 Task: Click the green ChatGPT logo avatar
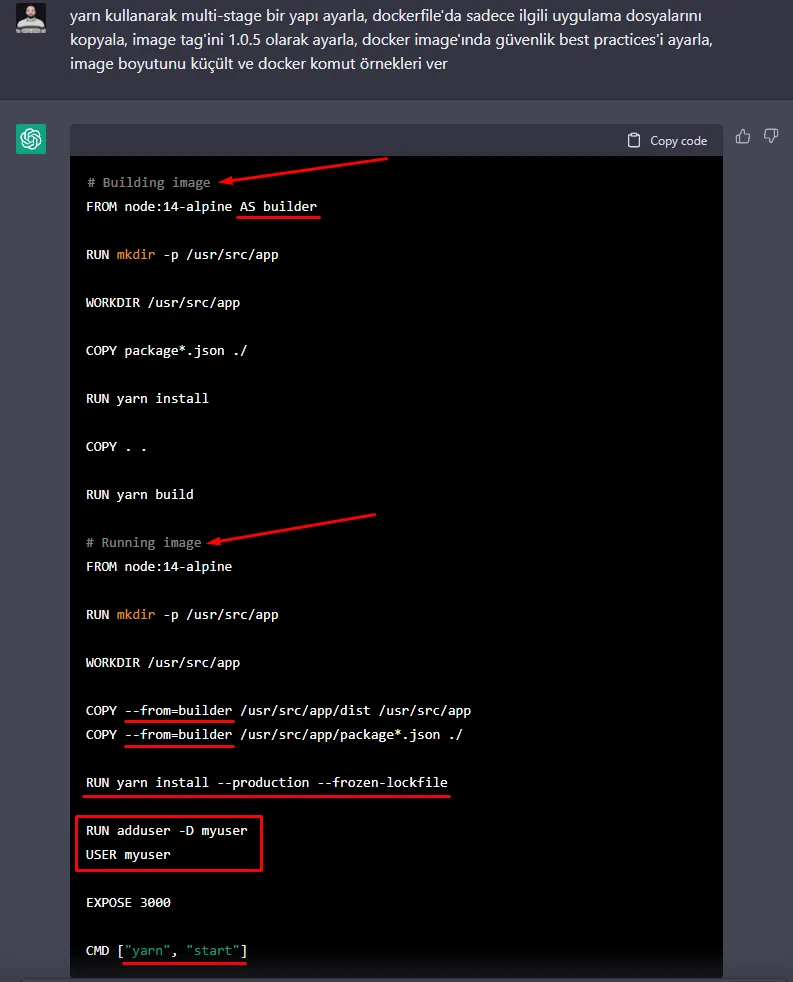(31, 139)
